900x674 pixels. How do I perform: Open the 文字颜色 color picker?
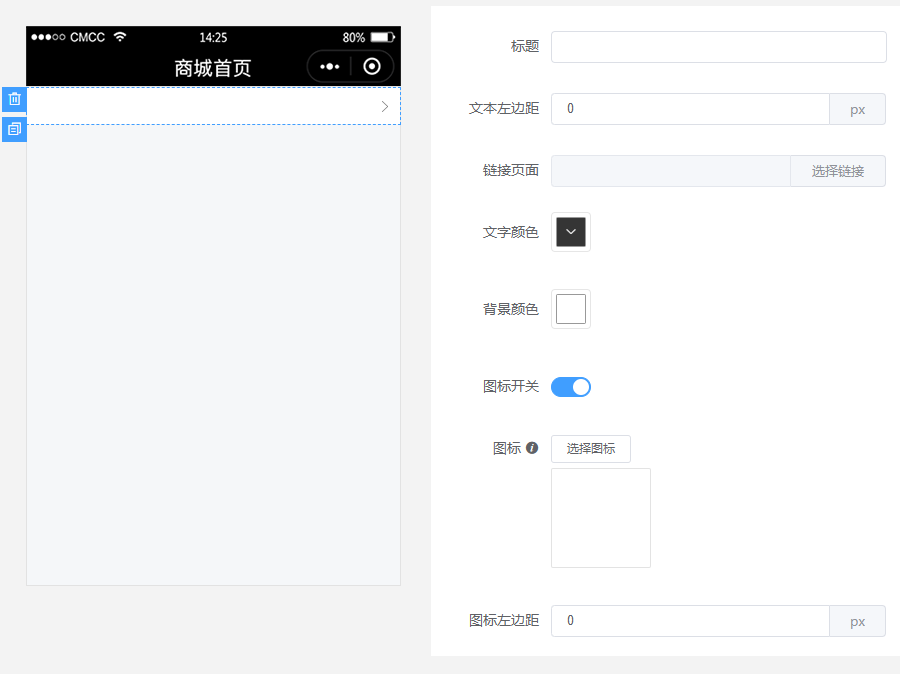click(571, 232)
